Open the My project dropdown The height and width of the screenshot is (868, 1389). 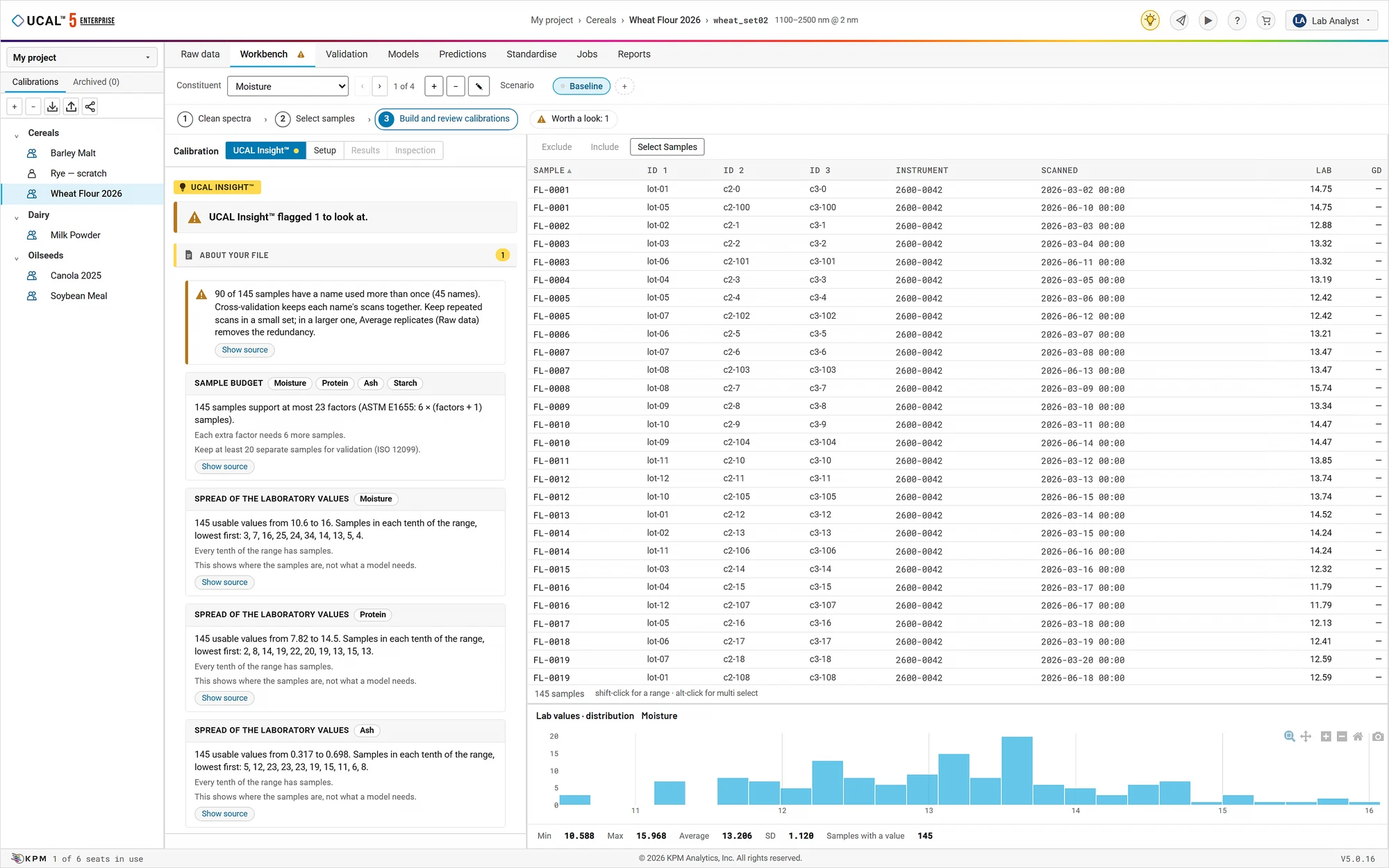82,58
